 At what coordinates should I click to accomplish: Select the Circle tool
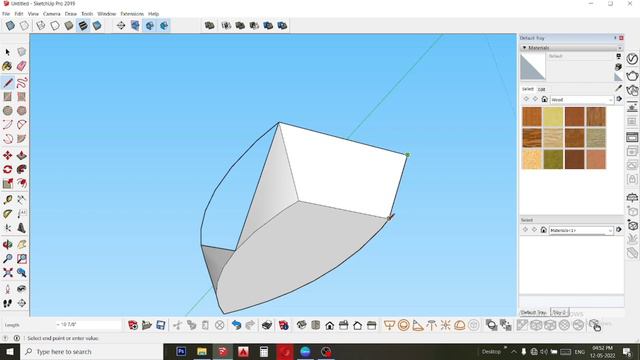point(8,110)
